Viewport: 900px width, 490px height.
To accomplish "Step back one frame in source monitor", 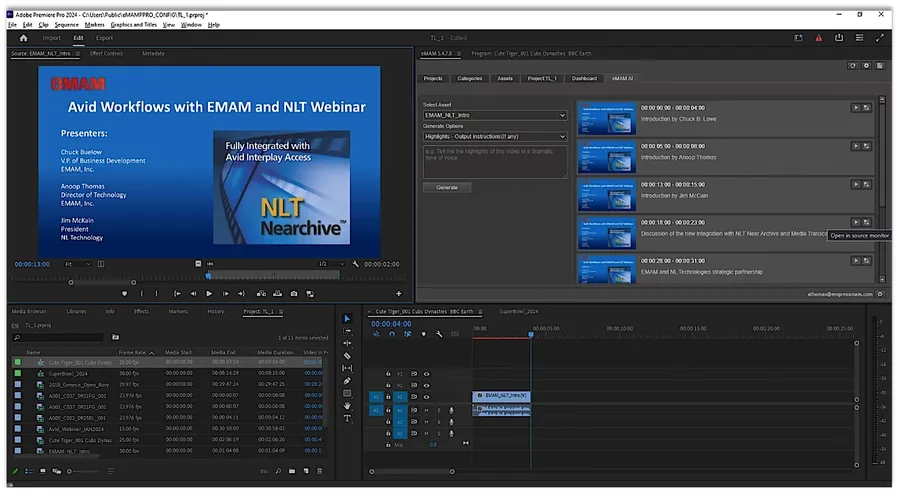I will coord(193,294).
